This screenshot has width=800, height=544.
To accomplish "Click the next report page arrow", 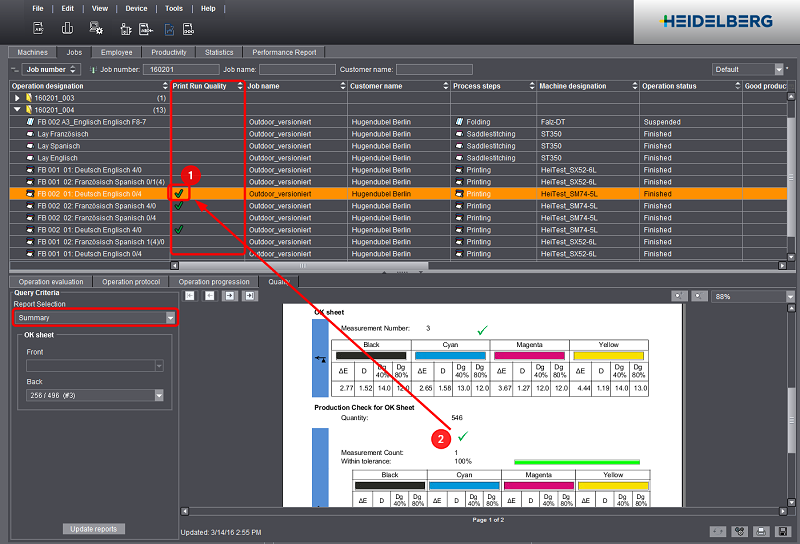I will [229, 296].
